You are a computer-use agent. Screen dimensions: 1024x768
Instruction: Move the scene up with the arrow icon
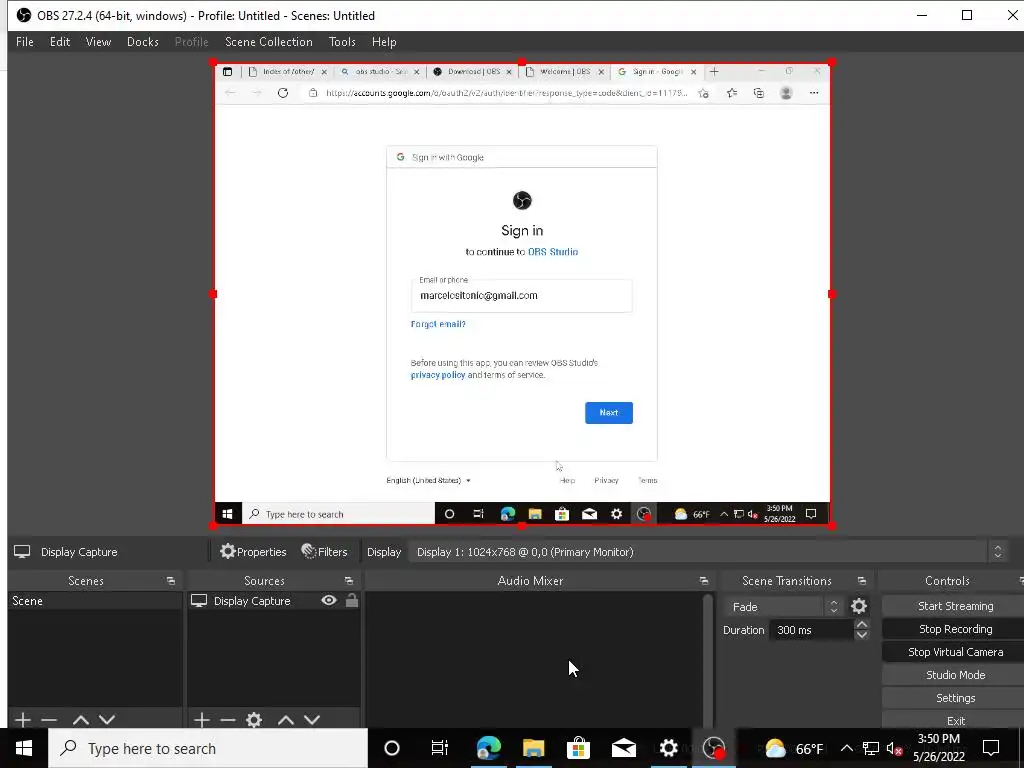point(80,720)
